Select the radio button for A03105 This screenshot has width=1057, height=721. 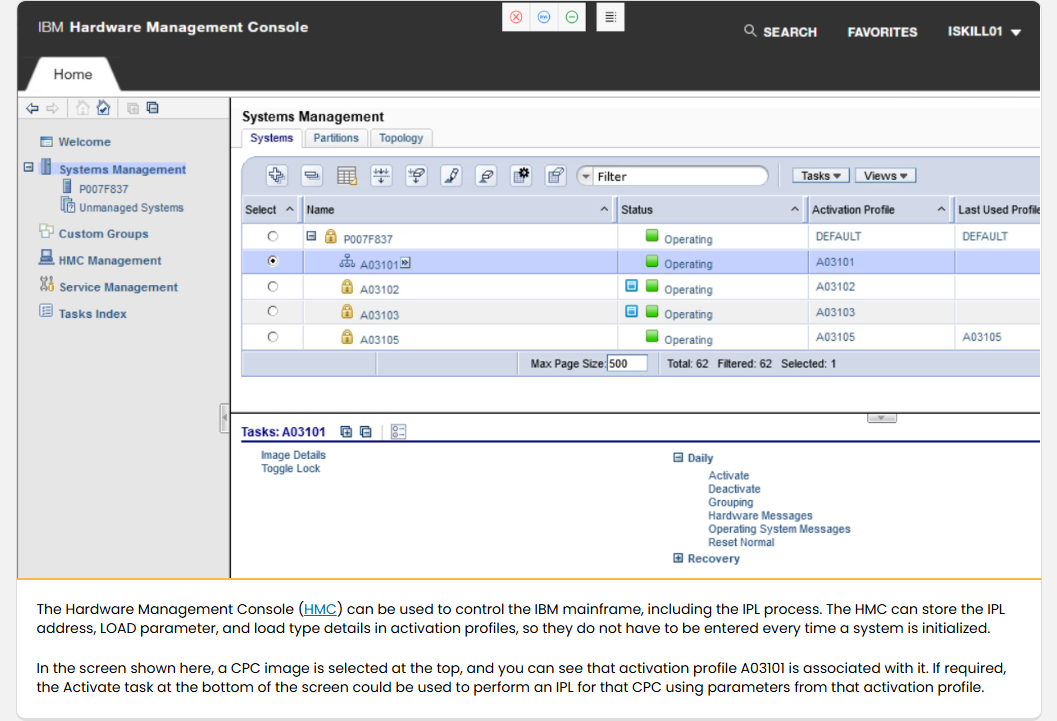pos(272,337)
